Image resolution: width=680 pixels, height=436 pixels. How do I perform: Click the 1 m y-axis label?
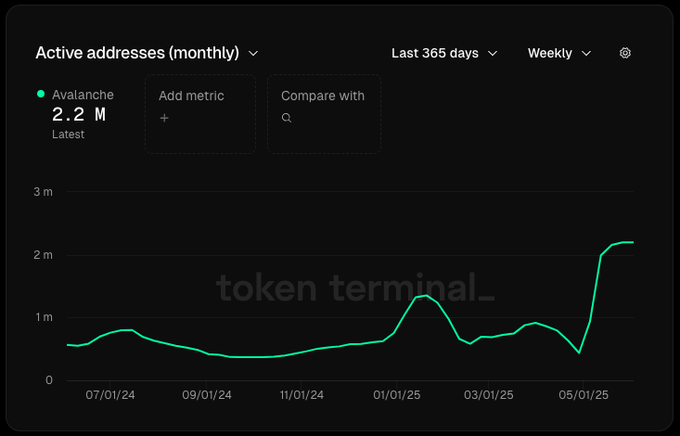click(44, 318)
